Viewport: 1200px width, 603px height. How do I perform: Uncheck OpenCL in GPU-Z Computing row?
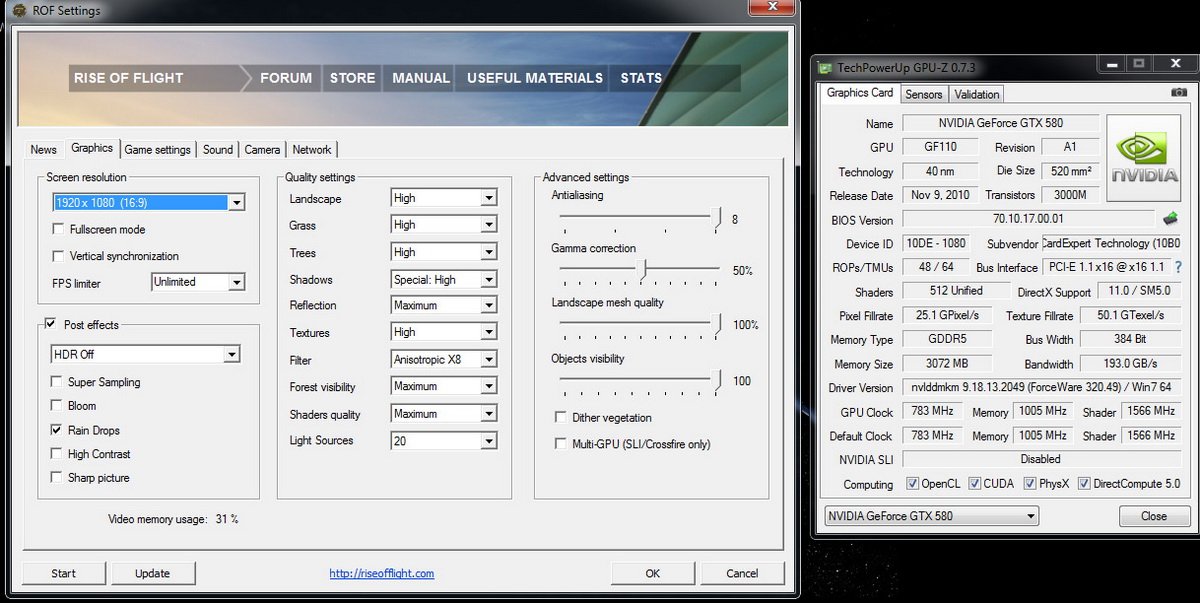tap(912, 484)
